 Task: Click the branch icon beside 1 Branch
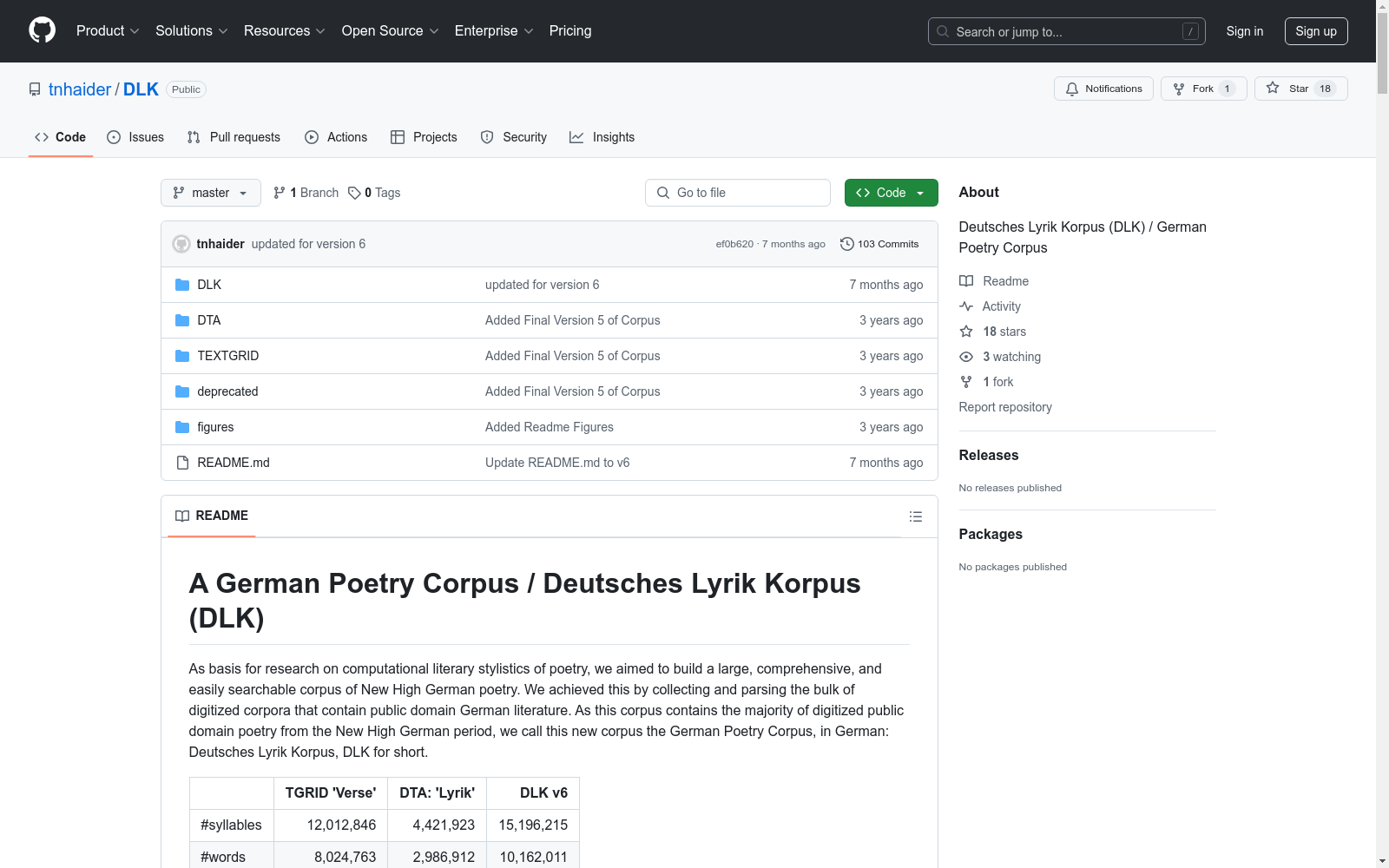click(280, 193)
